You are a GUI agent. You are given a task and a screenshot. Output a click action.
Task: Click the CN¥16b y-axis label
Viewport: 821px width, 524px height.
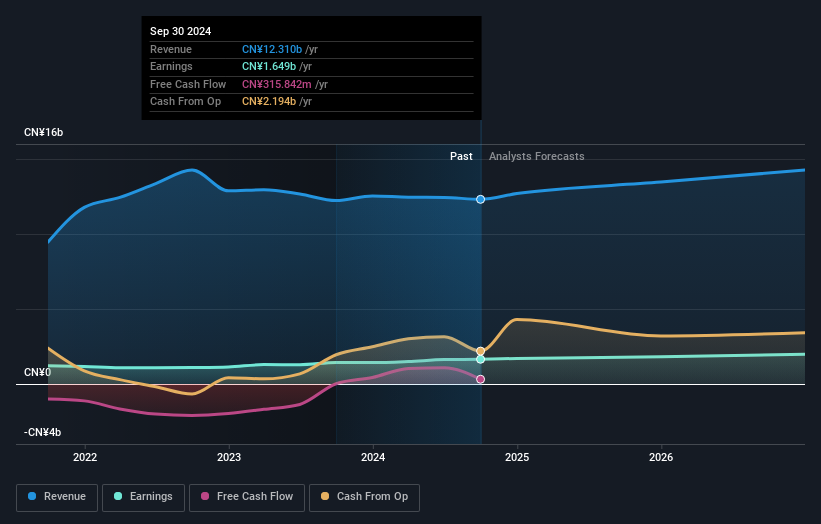43,132
